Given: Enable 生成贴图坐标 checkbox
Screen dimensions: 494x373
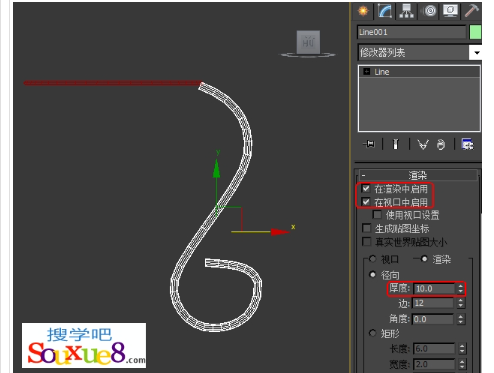Looking at the screenshot, I should pos(366,228).
